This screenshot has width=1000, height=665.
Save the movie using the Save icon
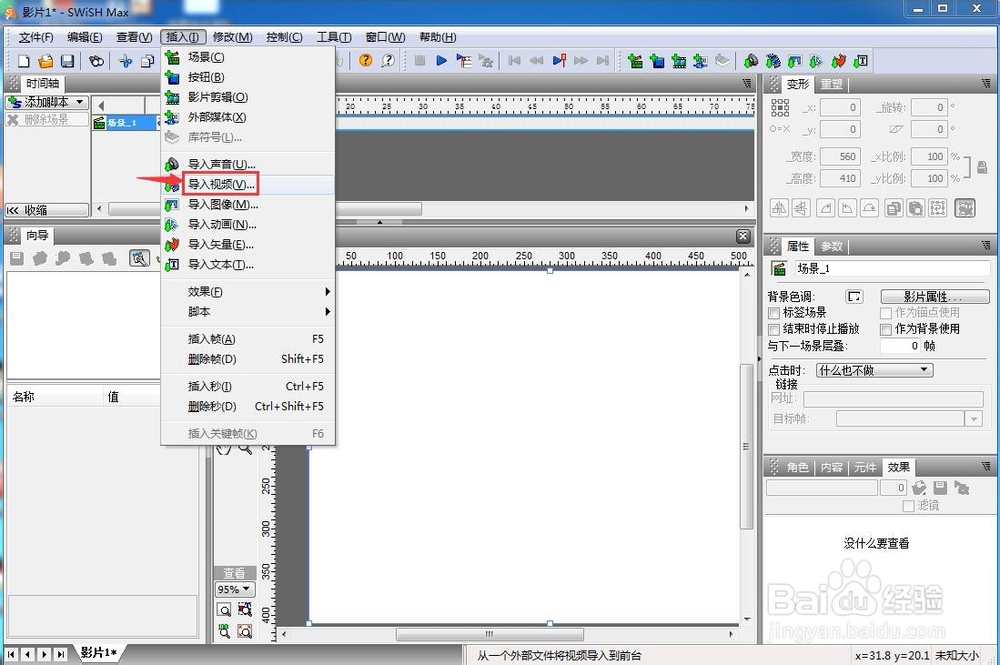tap(66, 61)
